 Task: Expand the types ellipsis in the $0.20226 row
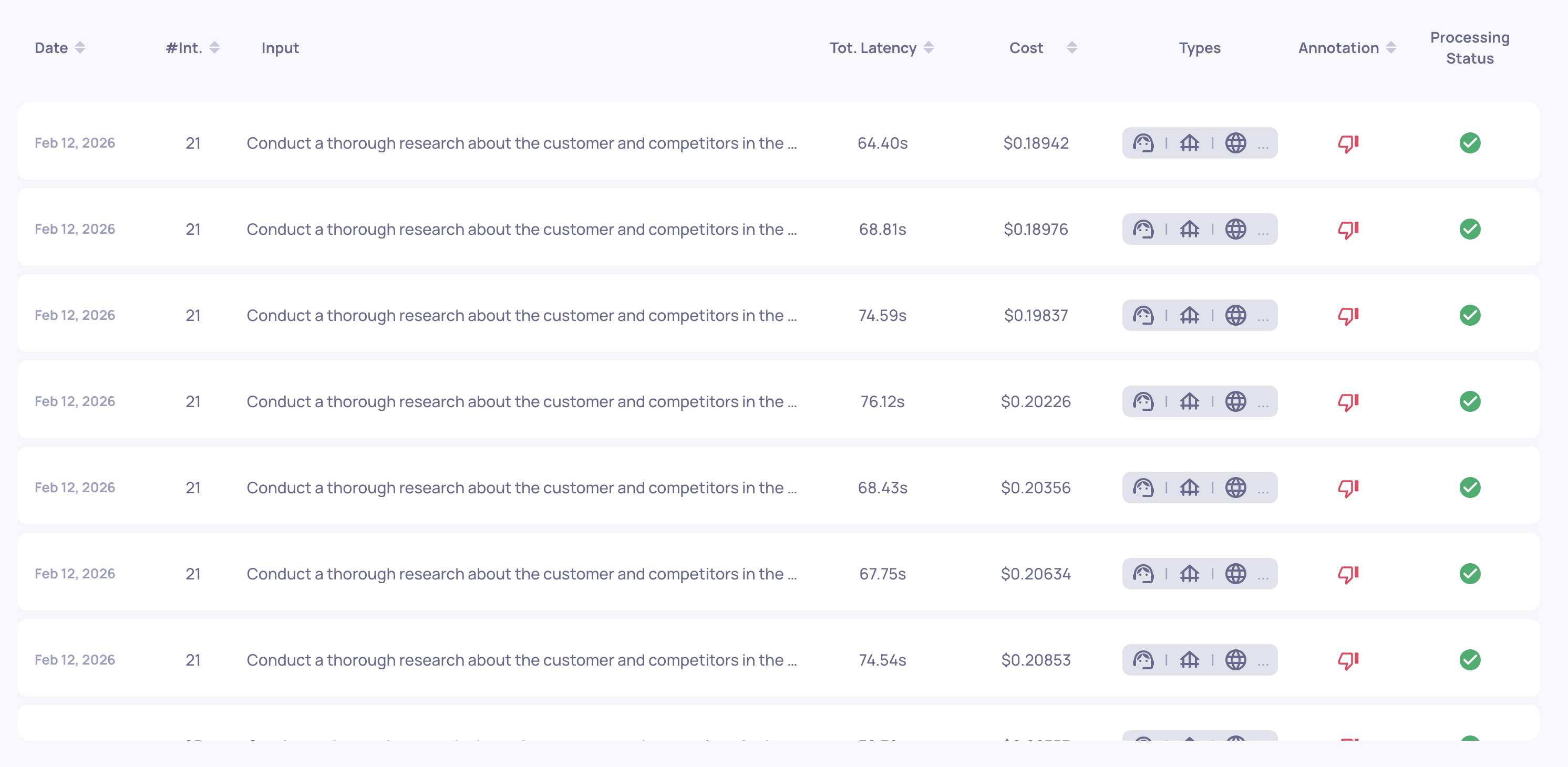pyautogui.click(x=1263, y=403)
